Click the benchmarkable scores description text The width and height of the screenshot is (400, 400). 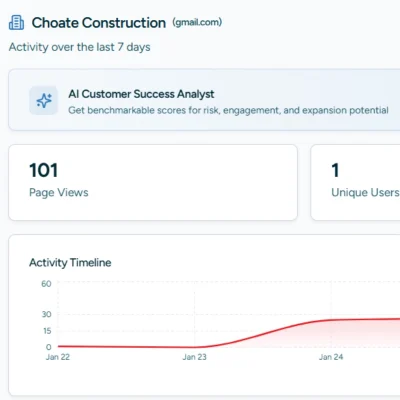[228, 110]
